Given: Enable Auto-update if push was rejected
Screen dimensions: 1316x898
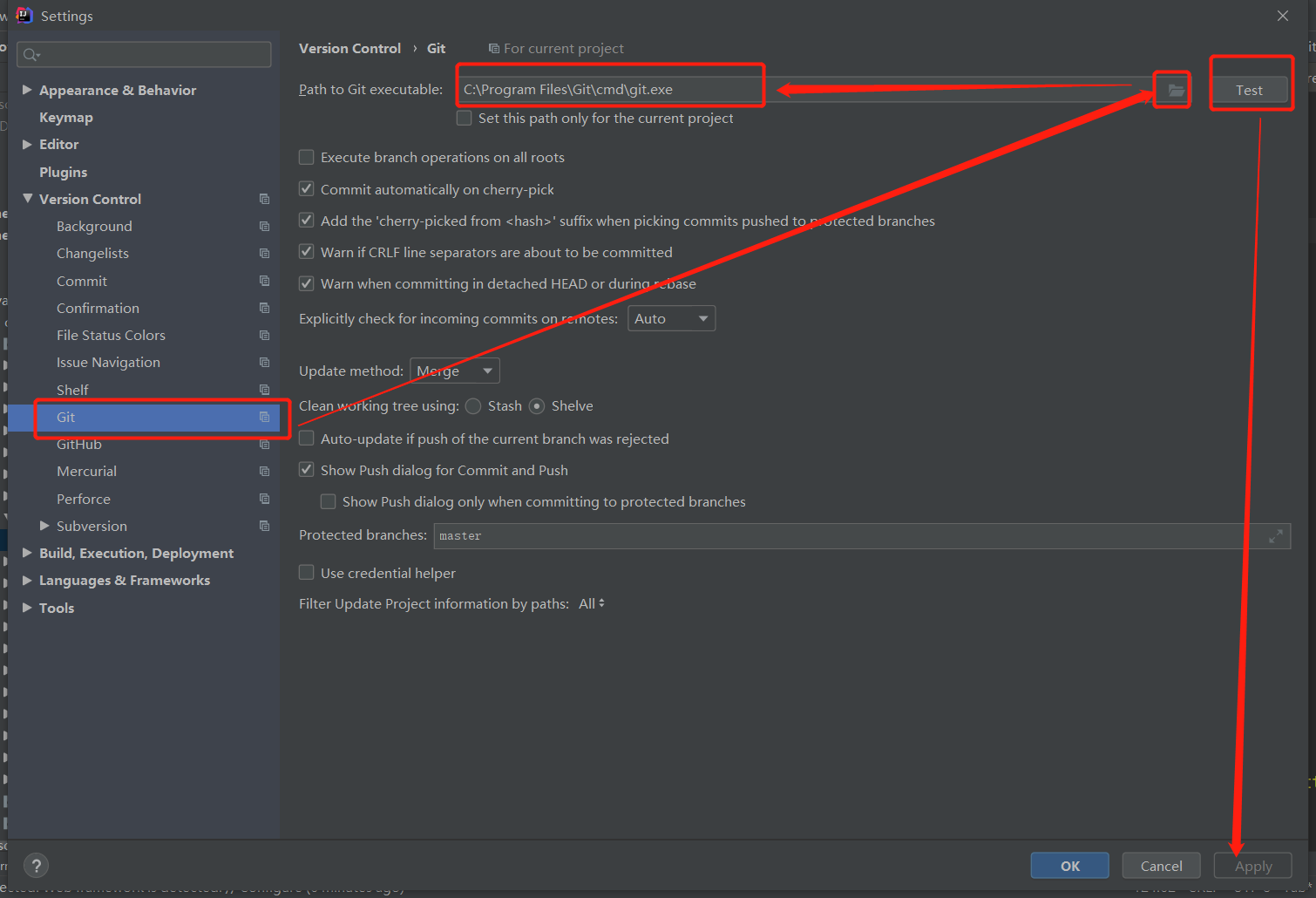Looking at the screenshot, I should [x=306, y=439].
